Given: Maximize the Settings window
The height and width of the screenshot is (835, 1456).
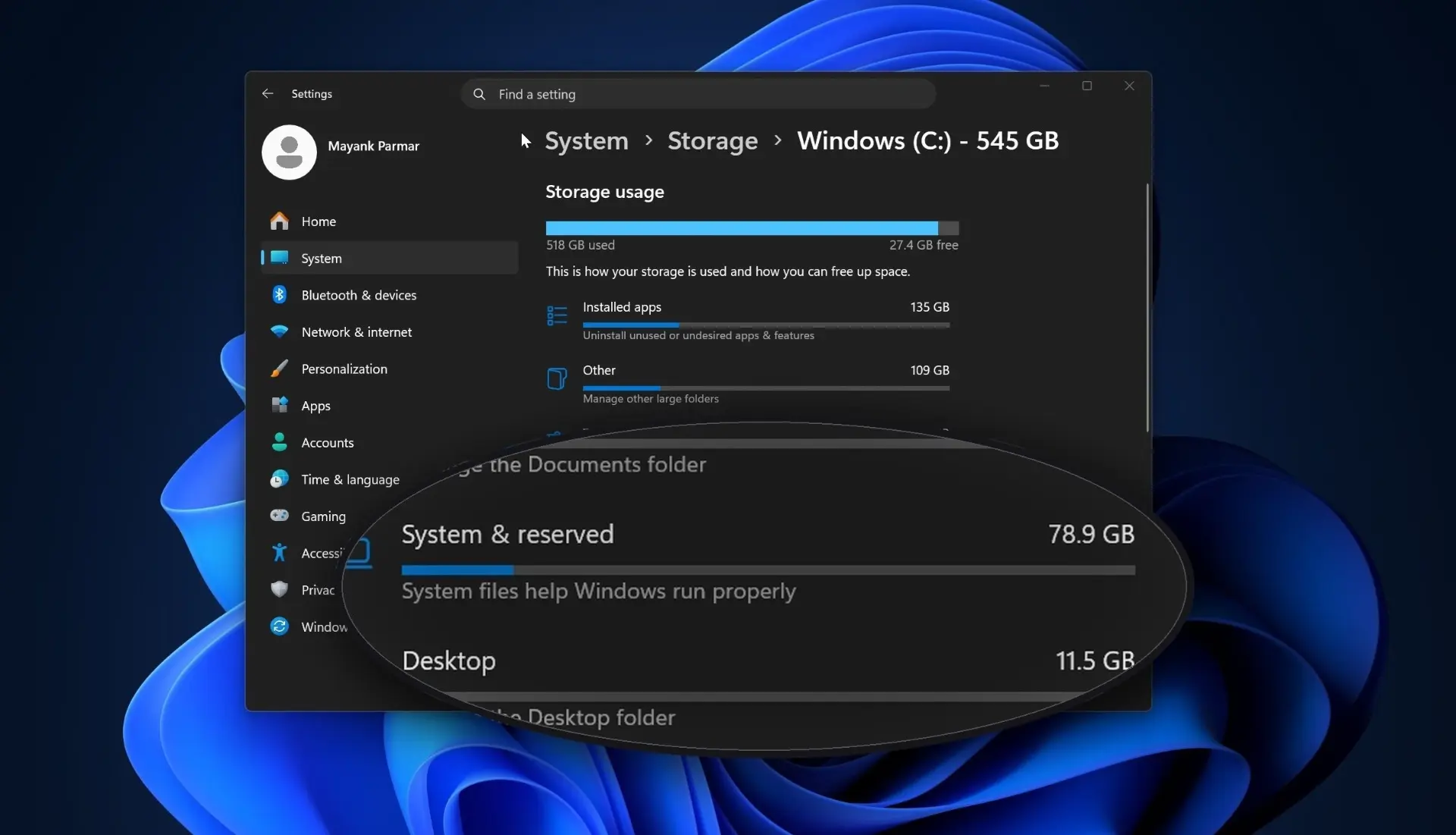Looking at the screenshot, I should [x=1087, y=86].
